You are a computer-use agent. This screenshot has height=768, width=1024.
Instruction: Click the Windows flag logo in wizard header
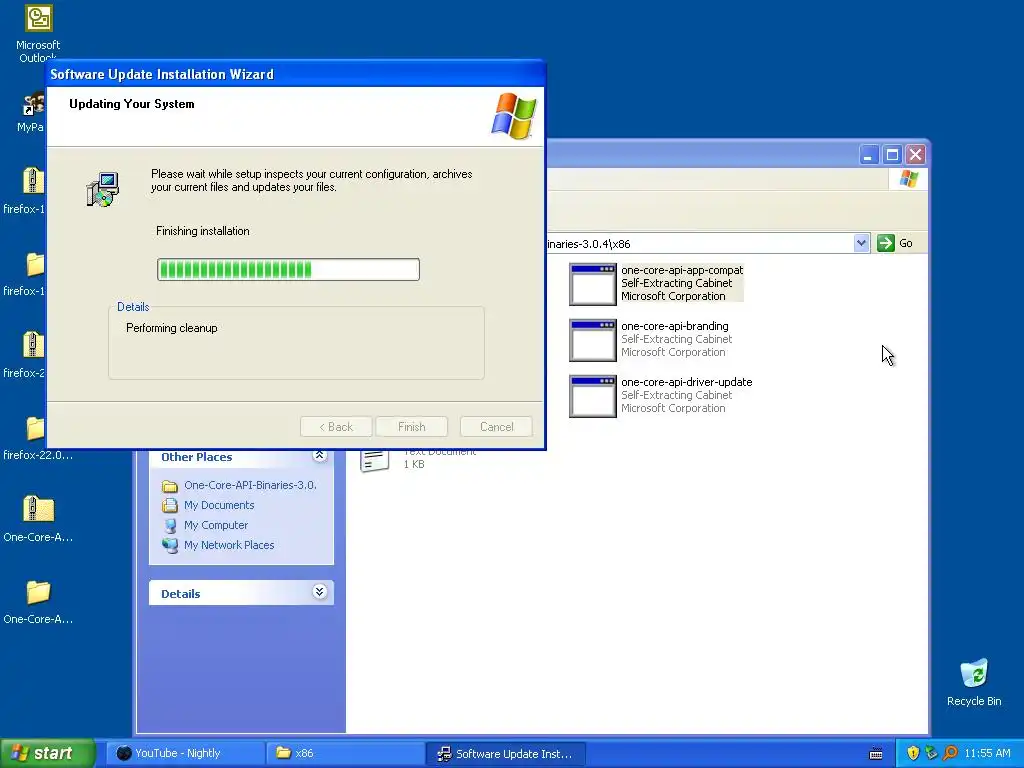513,116
